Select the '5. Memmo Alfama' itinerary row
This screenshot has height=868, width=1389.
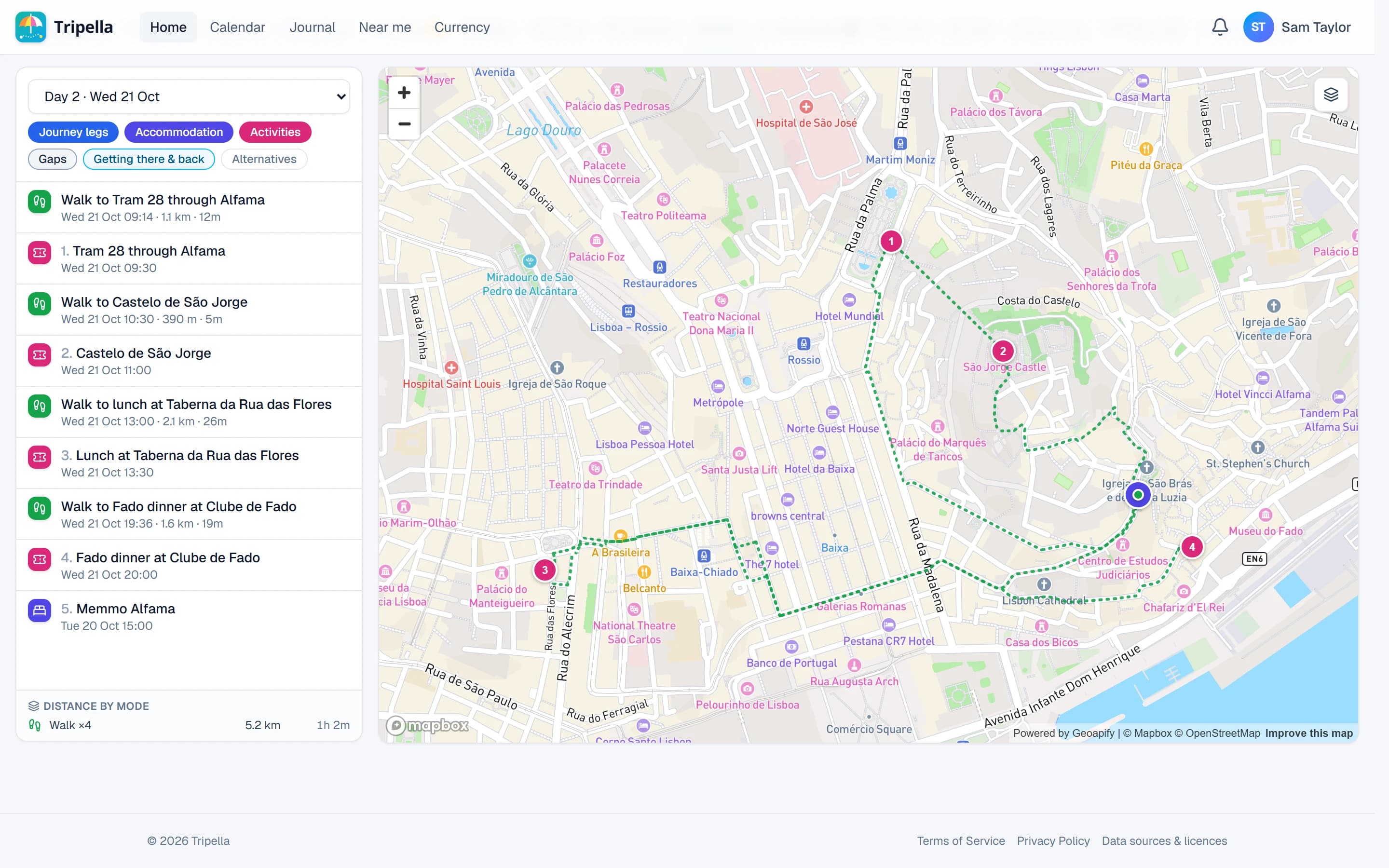189,617
